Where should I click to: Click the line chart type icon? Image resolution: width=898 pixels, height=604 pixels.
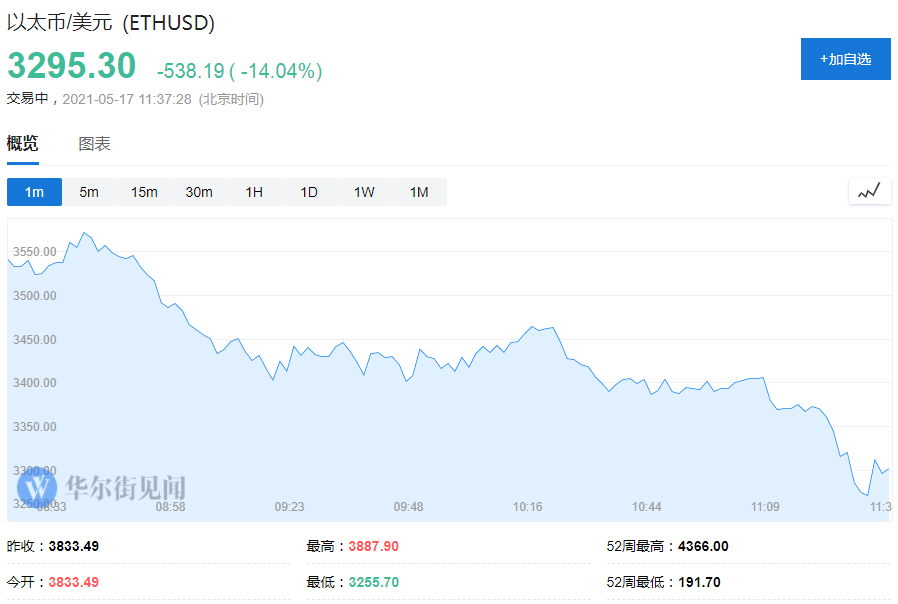869,191
